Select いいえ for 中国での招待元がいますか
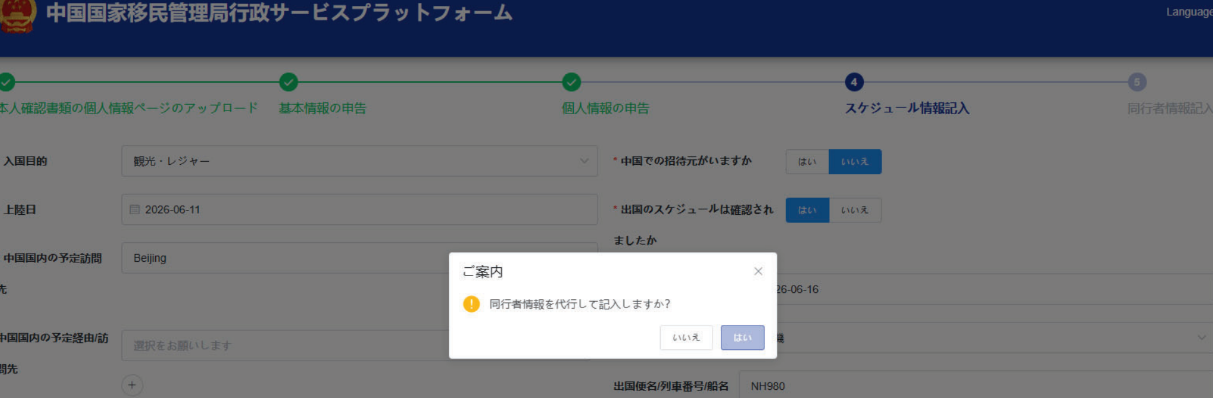The width and height of the screenshot is (1213, 398). pos(855,161)
